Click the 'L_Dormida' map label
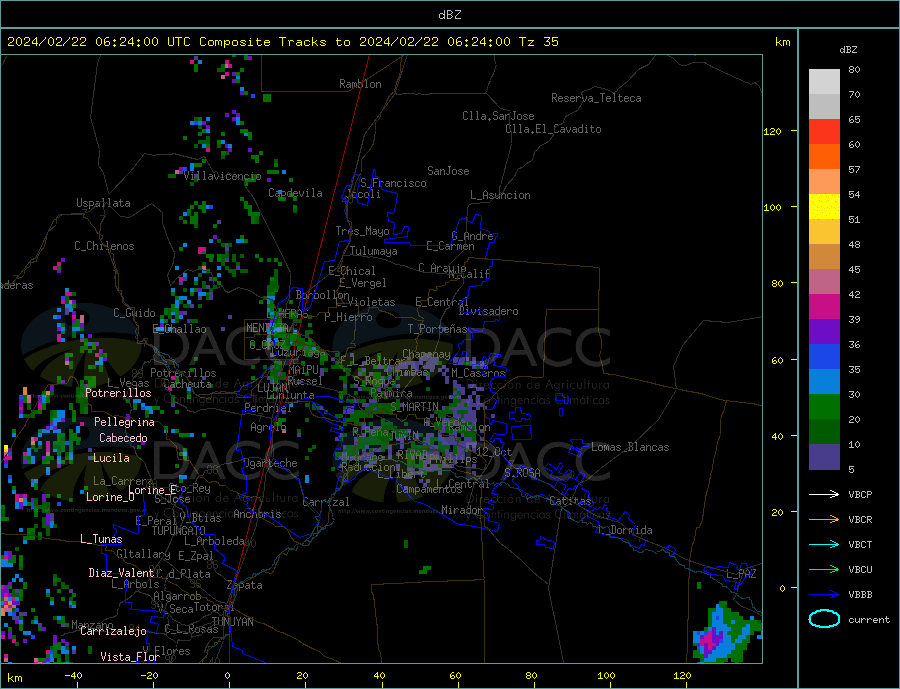The image size is (900, 689). (x=626, y=530)
